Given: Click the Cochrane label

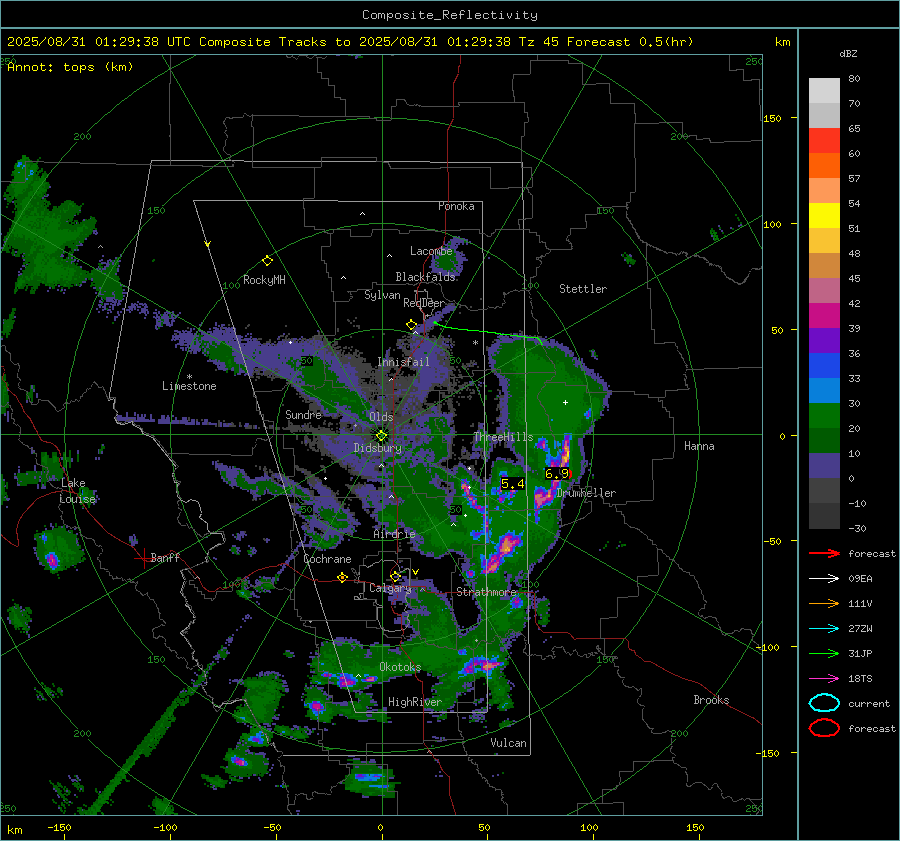Looking at the screenshot, I should coord(327,559).
